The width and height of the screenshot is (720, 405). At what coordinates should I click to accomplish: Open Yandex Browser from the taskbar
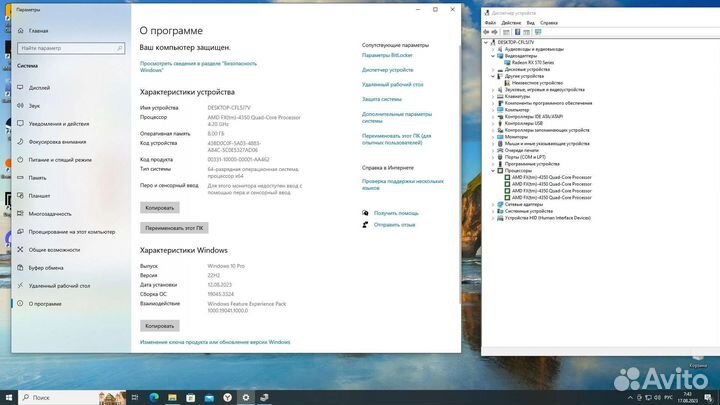(227, 398)
